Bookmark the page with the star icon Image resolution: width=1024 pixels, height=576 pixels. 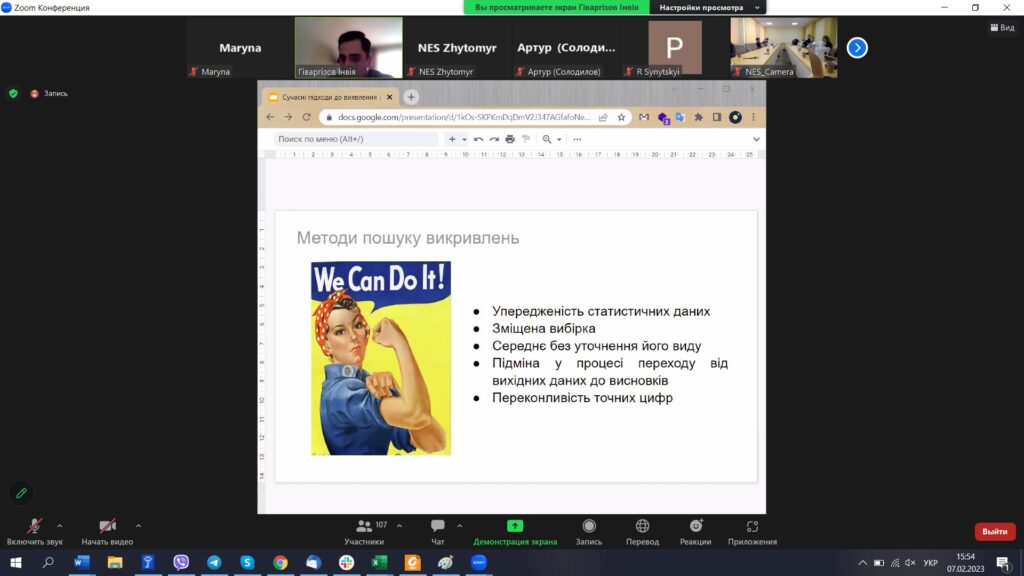tap(621, 118)
